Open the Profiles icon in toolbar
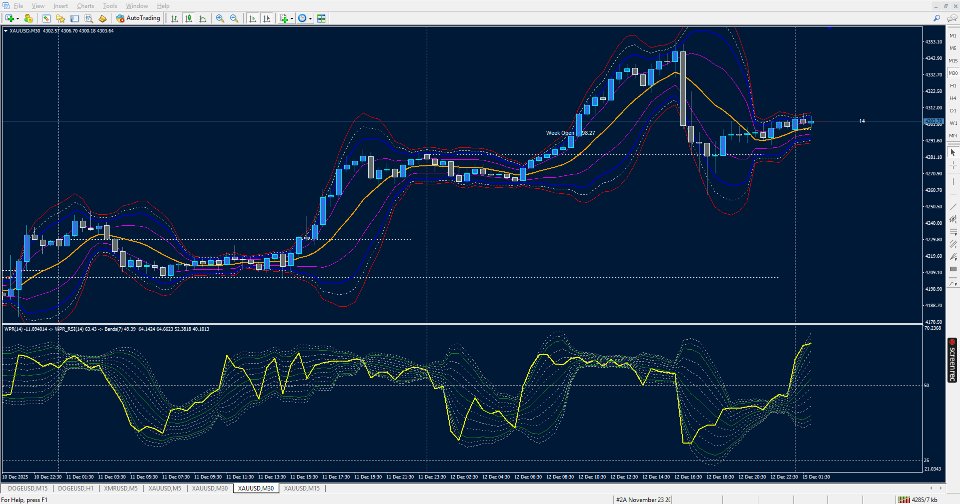This screenshot has height=504, width=960. 28,18
